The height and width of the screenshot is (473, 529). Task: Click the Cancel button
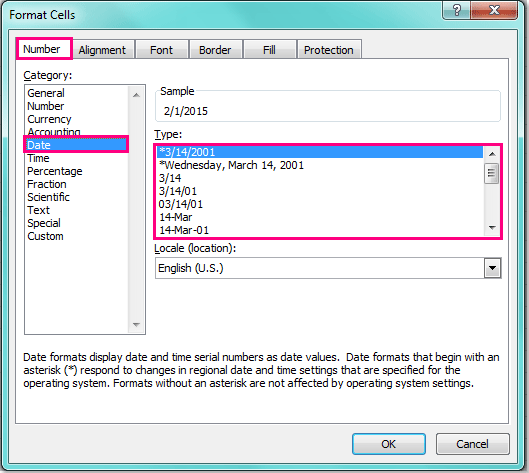pyautogui.click(x=472, y=444)
